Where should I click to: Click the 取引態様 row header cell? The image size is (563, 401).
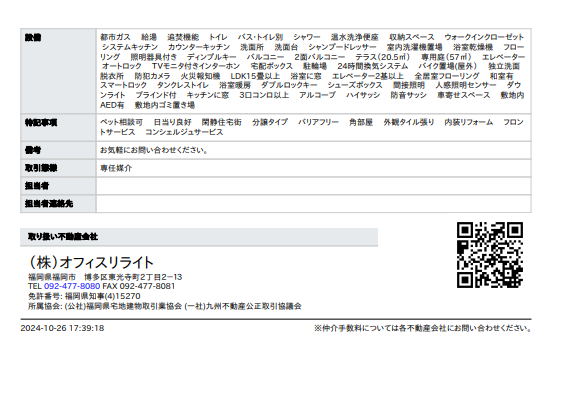58,168
